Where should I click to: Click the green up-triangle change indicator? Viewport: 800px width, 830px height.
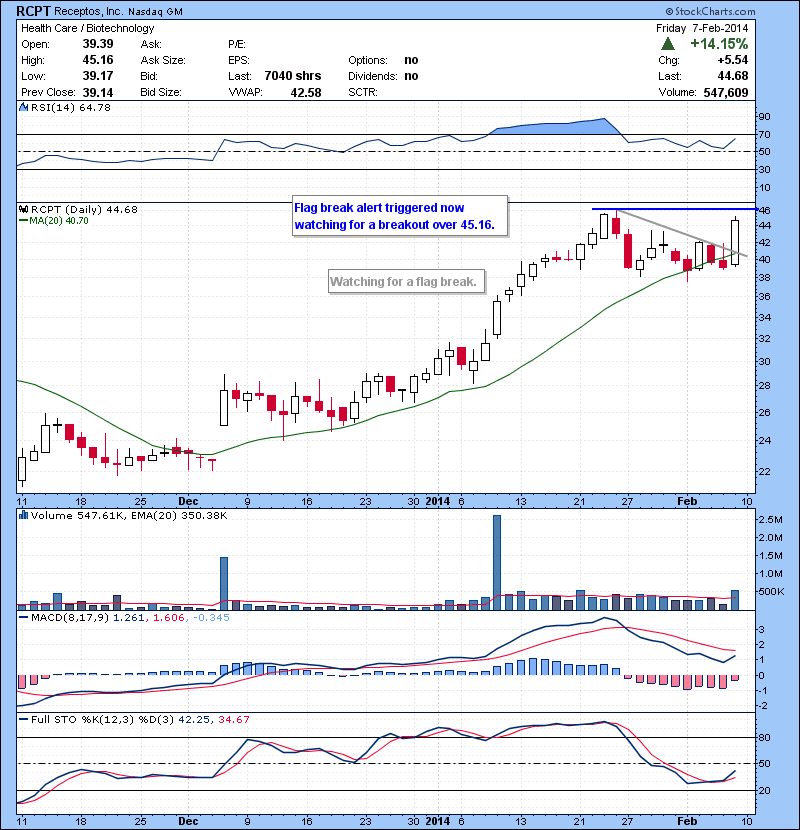coord(668,43)
